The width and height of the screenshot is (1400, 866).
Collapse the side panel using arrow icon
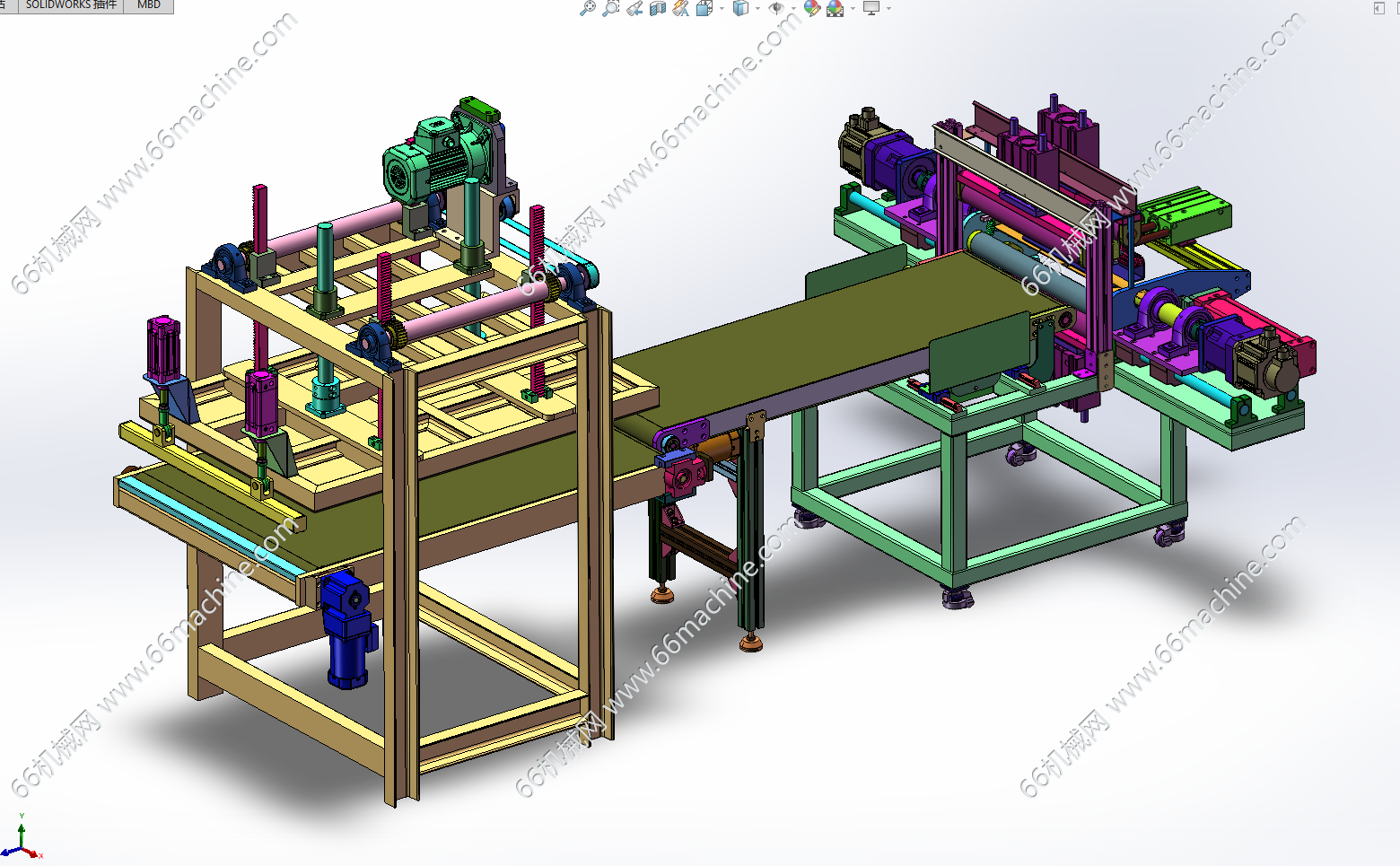pyautogui.click(x=1378, y=8)
